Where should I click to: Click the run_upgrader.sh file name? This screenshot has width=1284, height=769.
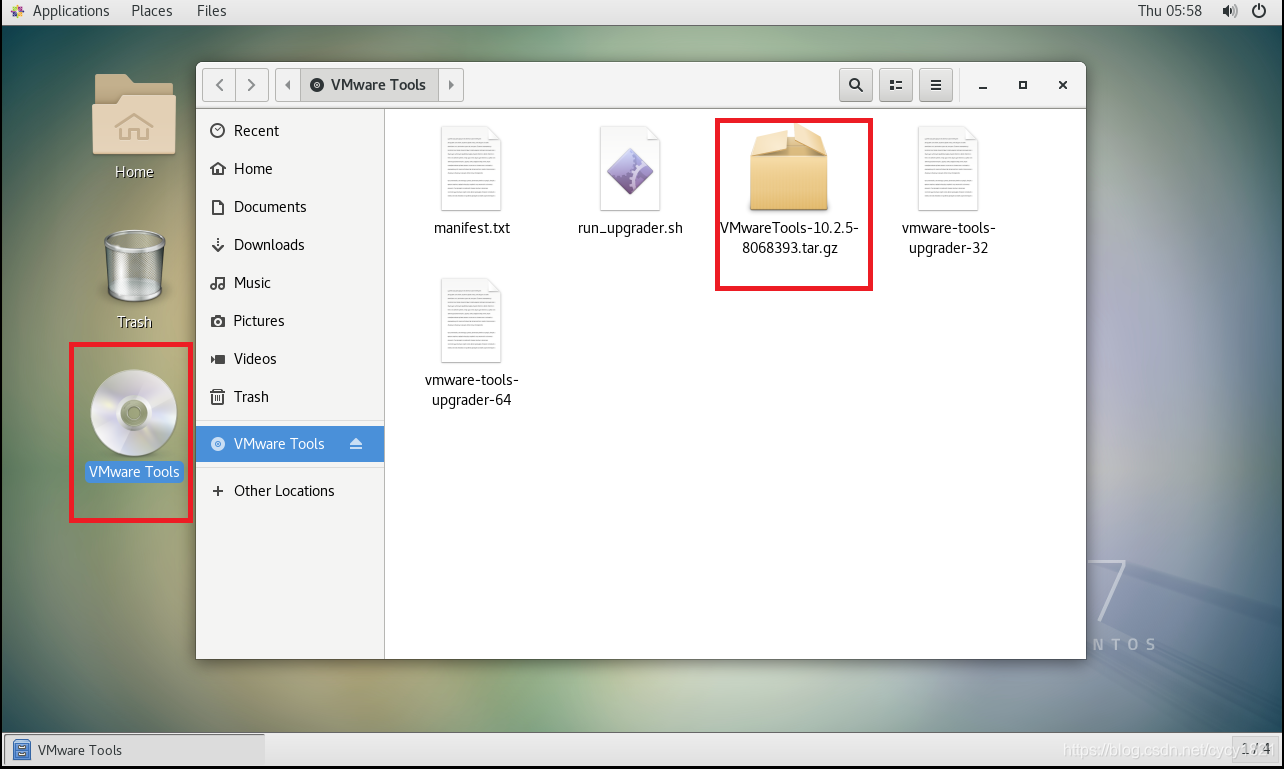[630, 228]
